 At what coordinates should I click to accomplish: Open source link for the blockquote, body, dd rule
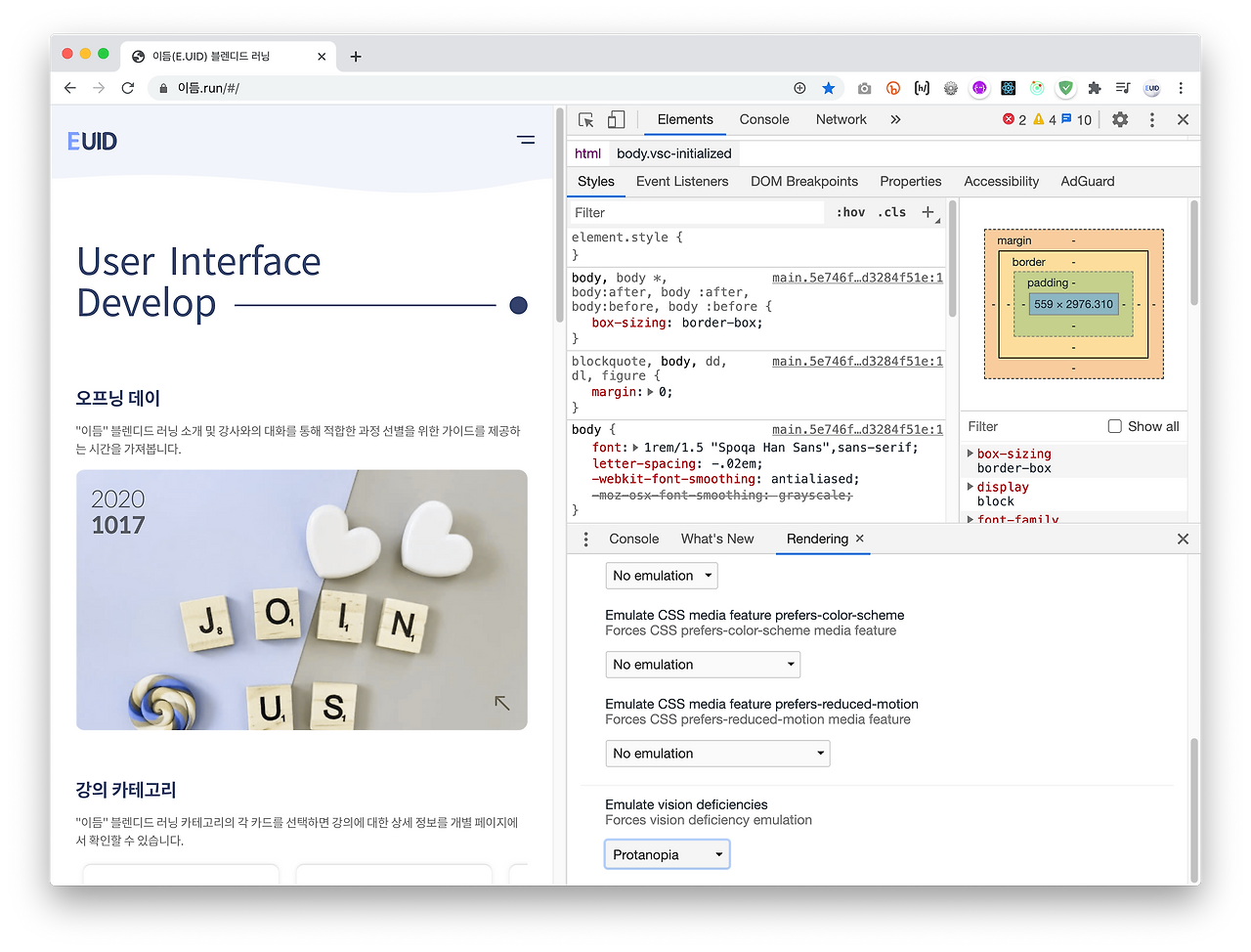pyautogui.click(x=857, y=362)
